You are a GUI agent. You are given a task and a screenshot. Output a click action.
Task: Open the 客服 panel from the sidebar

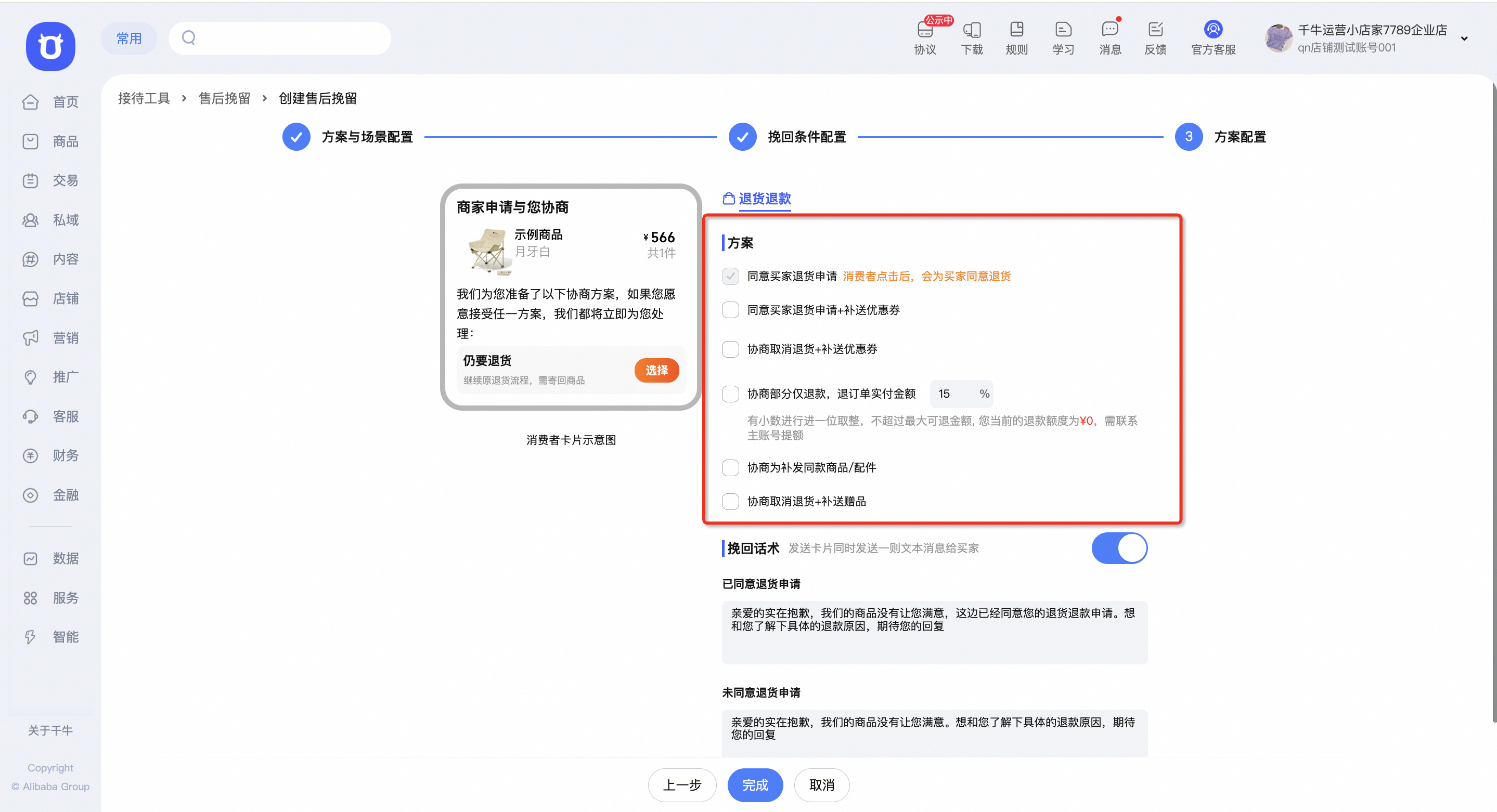point(64,416)
